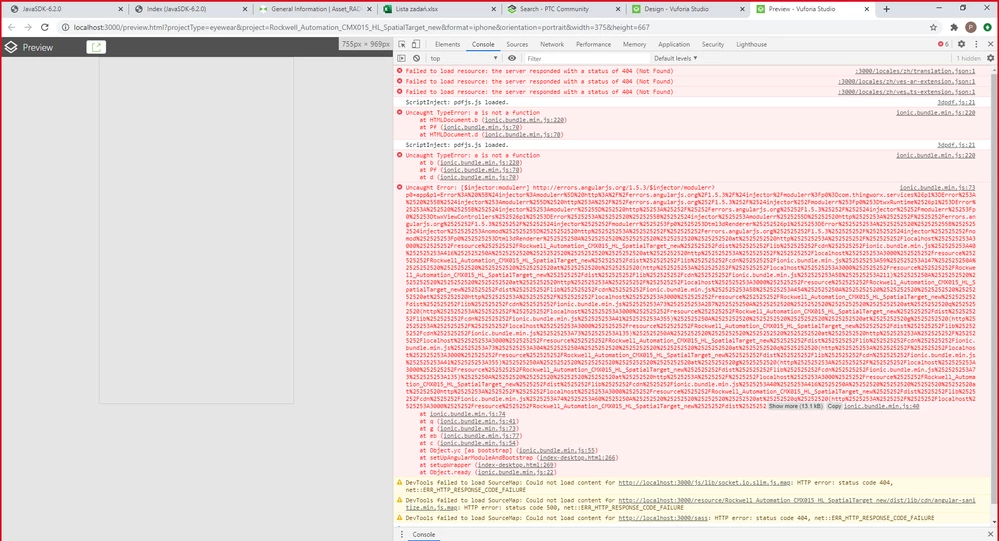This screenshot has height=541, width=999.
Task: Show the console sidebar icon
Action: pos(401,58)
